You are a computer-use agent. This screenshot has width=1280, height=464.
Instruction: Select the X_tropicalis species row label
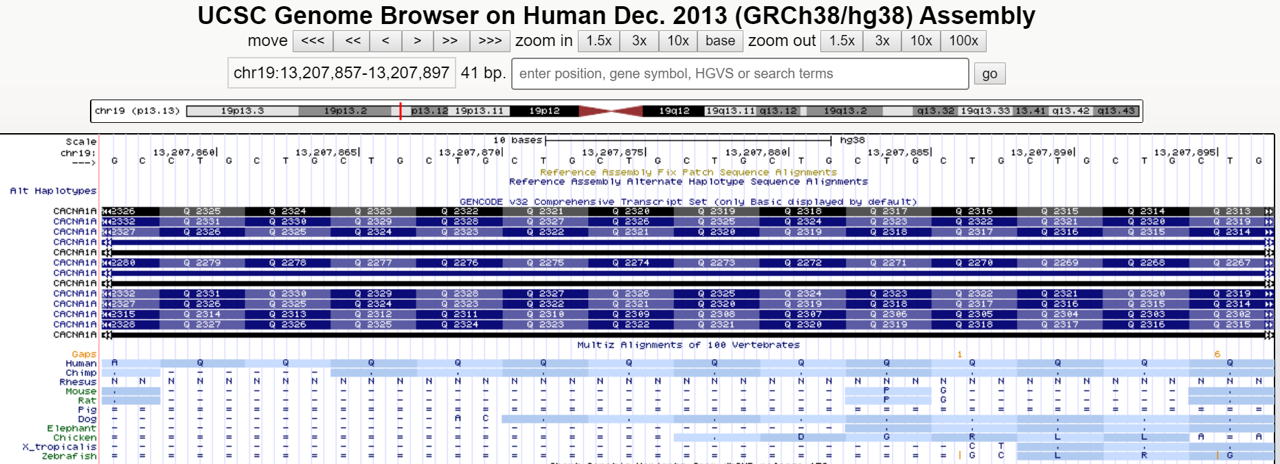click(x=61, y=446)
